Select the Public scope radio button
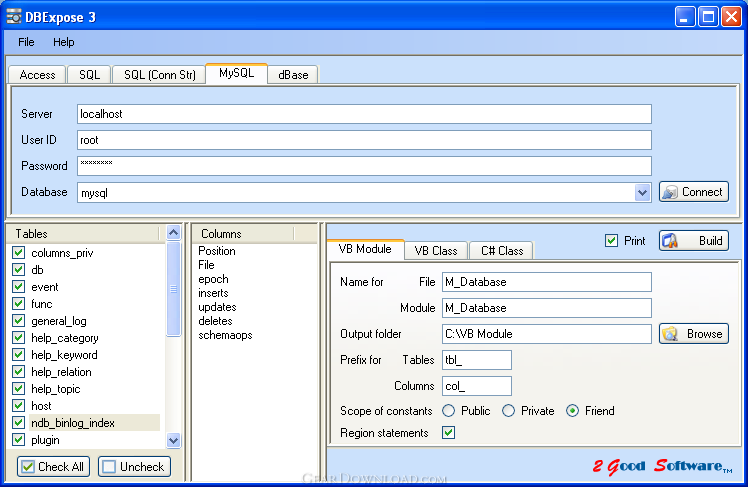This screenshot has height=487, width=748. [x=448, y=411]
